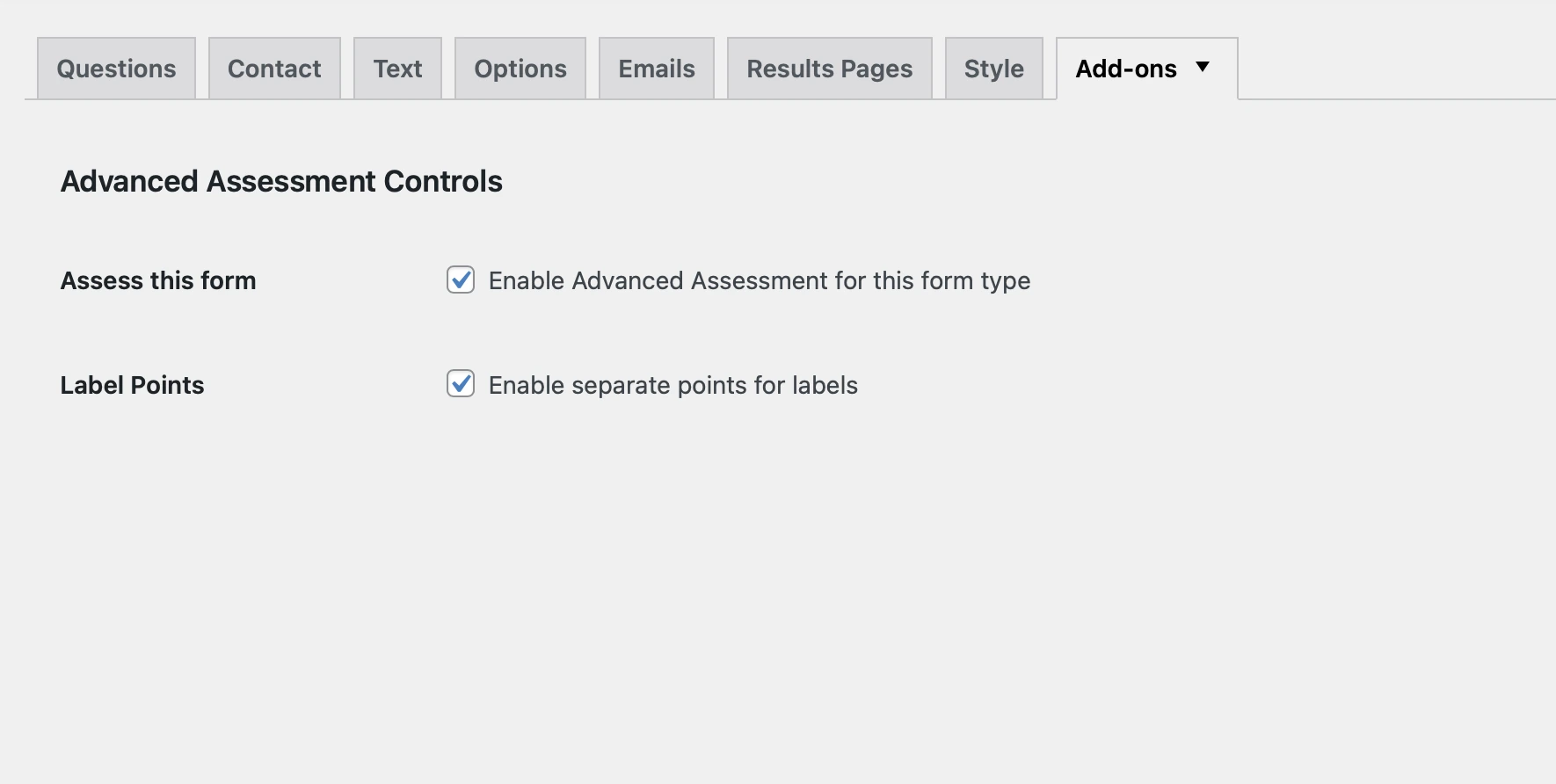Go to the Options tab
The width and height of the screenshot is (1556, 784).
[x=520, y=69]
